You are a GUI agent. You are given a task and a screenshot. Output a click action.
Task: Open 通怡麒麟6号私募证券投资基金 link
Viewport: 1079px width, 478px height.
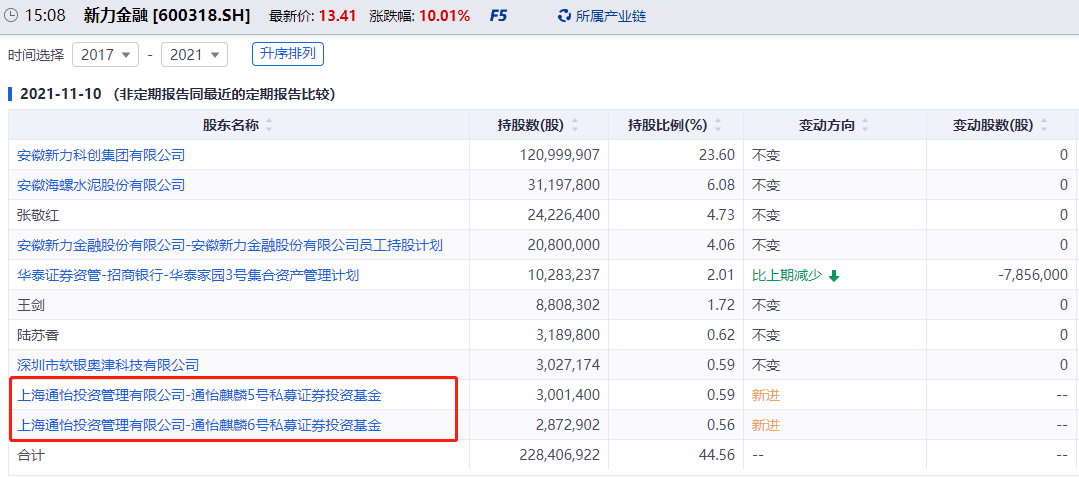pos(199,425)
